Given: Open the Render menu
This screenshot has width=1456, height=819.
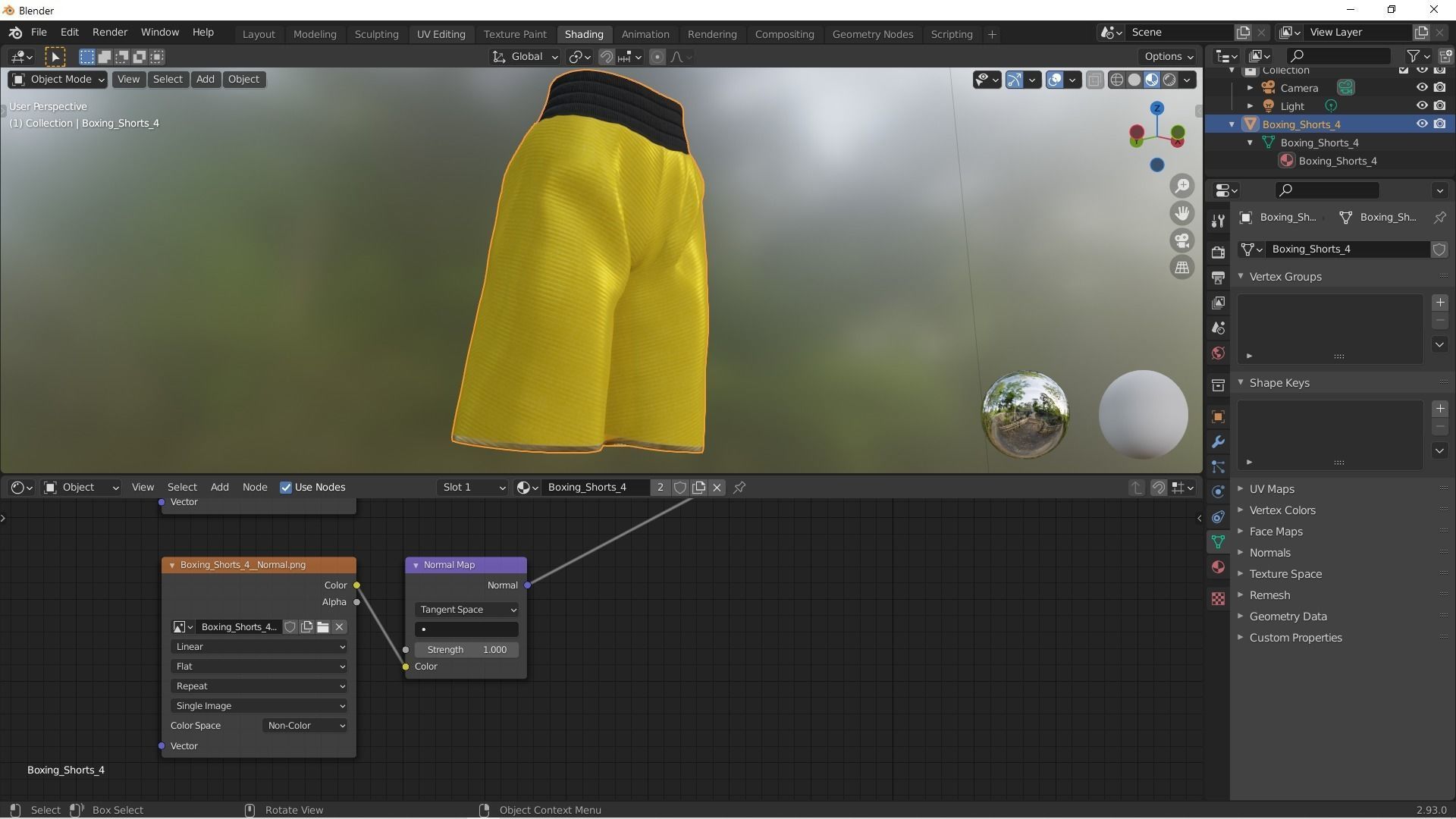Looking at the screenshot, I should click(110, 33).
